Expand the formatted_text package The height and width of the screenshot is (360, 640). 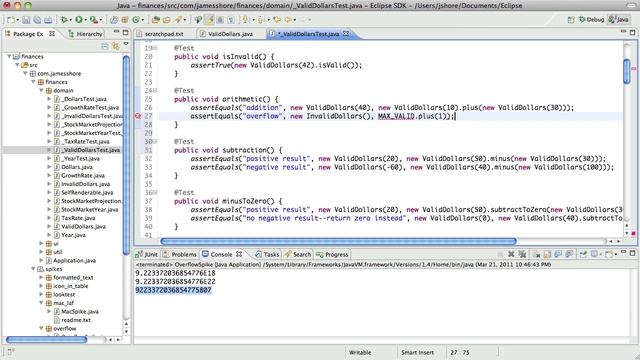[x=41, y=277]
